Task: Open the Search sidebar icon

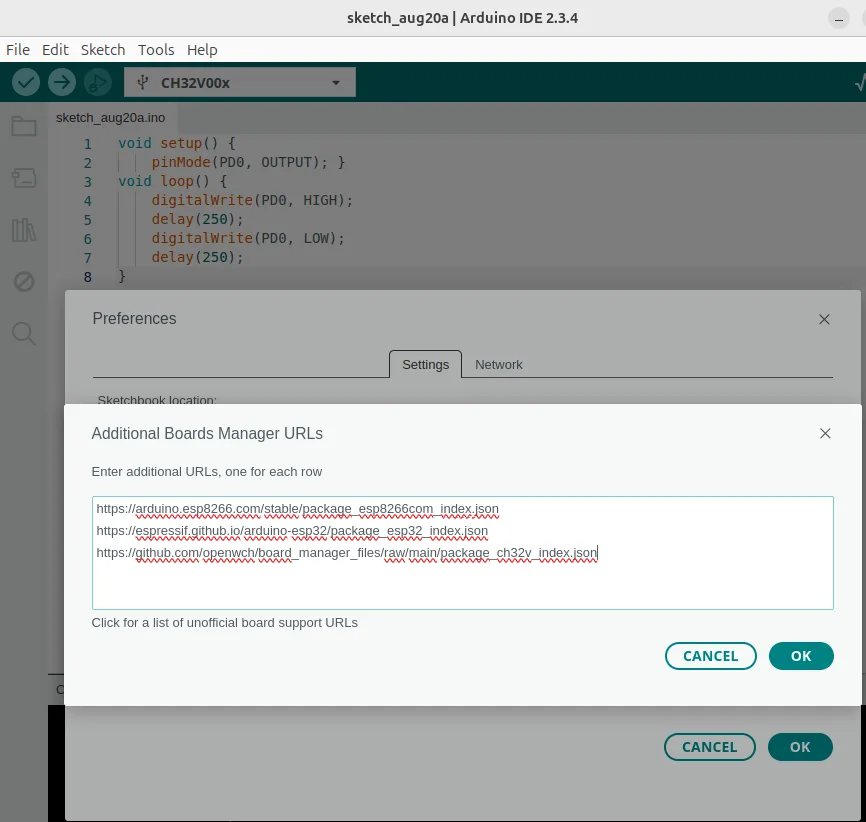Action: (x=24, y=334)
